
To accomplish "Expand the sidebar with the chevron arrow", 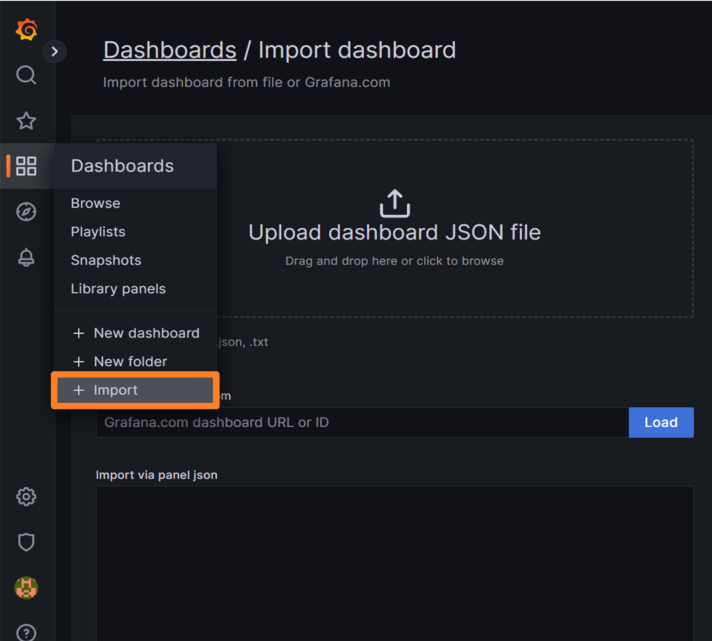I will [x=55, y=51].
